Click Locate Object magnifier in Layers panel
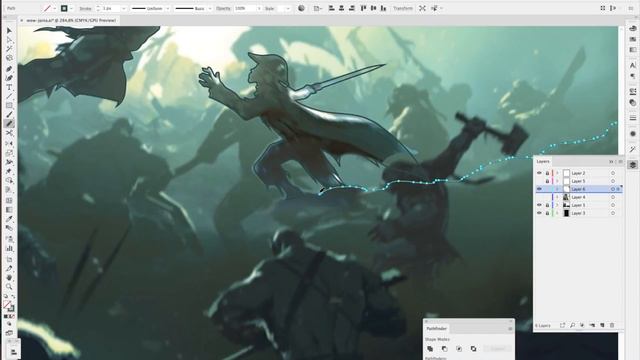The image size is (640, 360). click(x=572, y=325)
